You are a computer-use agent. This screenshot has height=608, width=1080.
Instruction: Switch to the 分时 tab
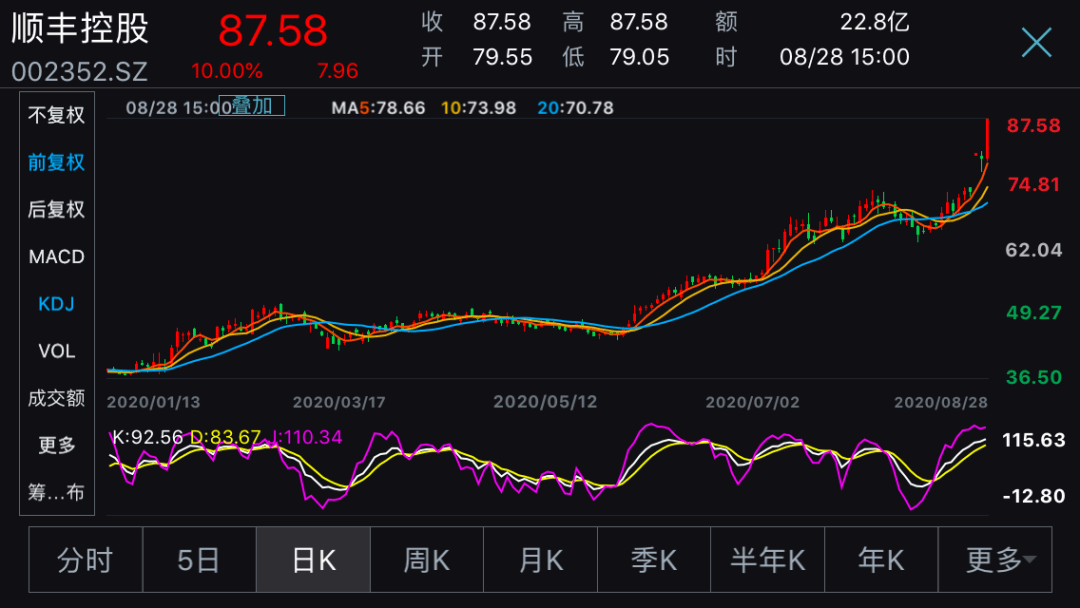pos(85,560)
